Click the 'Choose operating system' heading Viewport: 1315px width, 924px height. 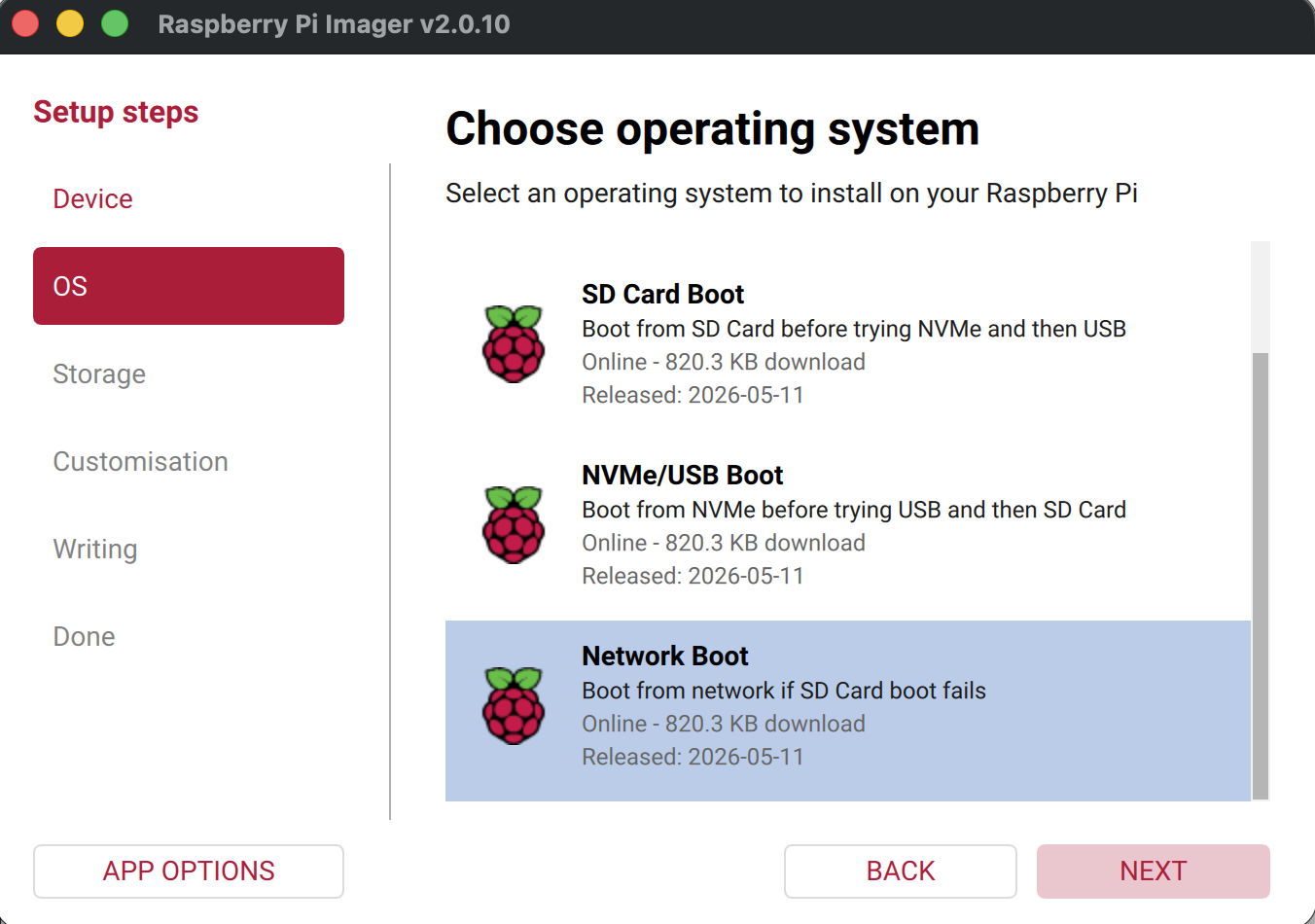713,129
